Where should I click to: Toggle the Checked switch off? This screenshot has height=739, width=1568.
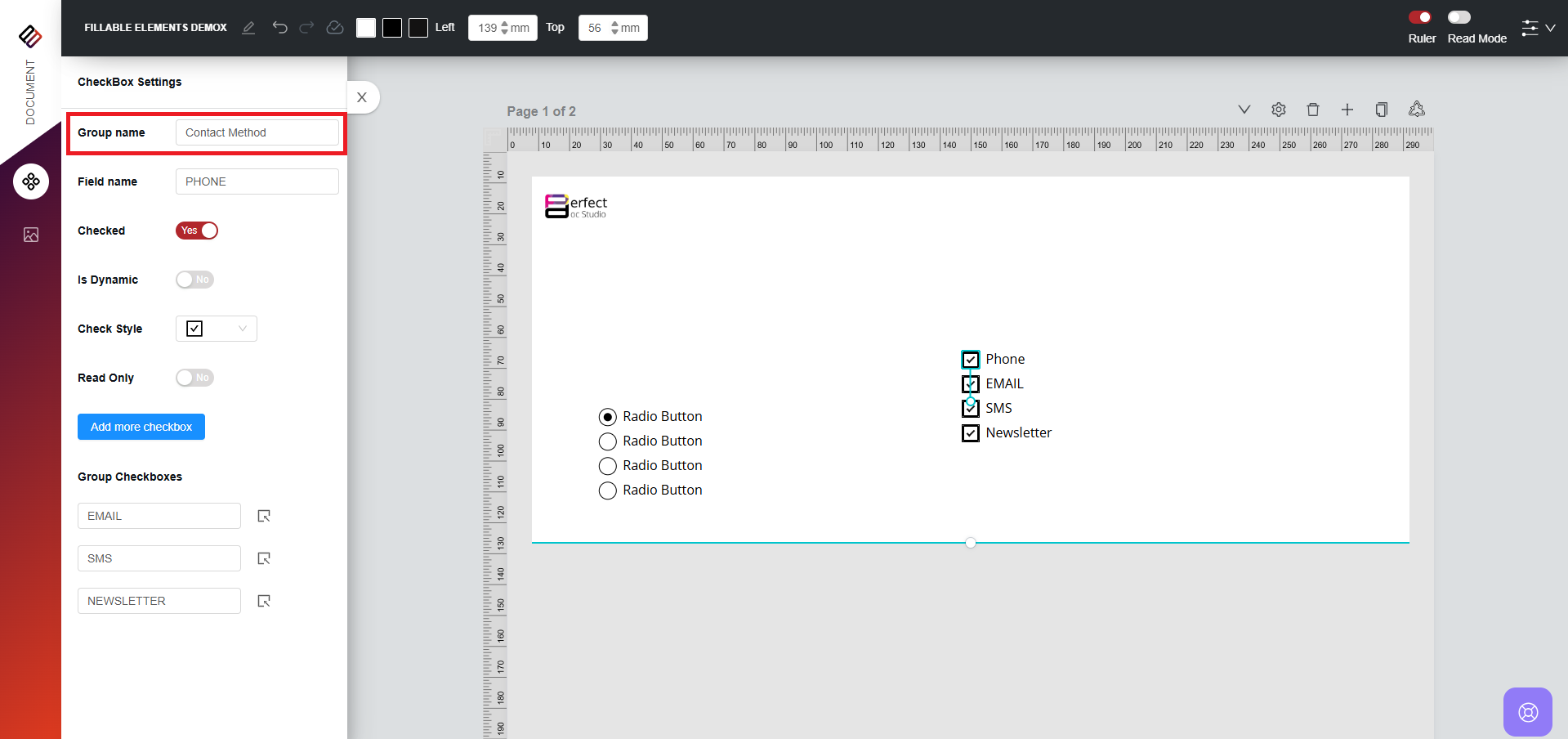(197, 231)
